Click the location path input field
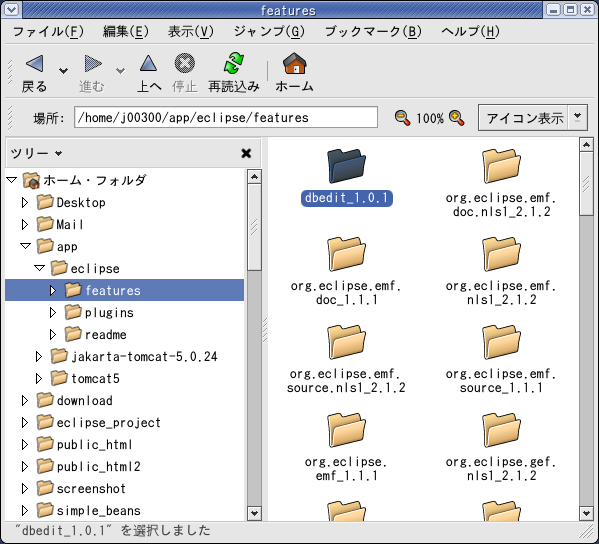599x544 pixels. [x=226, y=117]
